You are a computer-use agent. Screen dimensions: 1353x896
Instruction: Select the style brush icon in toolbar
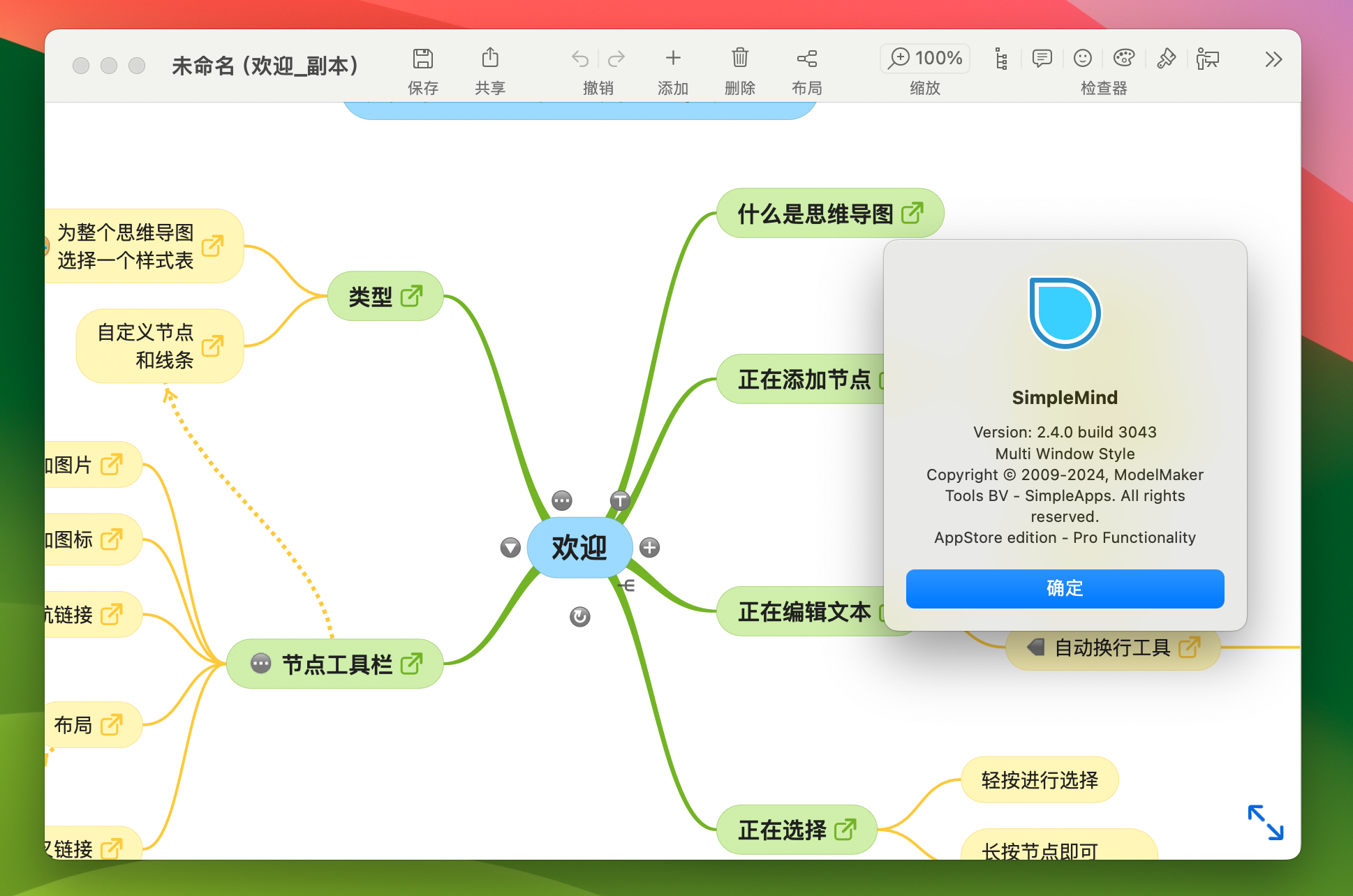pyautogui.click(x=1165, y=59)
